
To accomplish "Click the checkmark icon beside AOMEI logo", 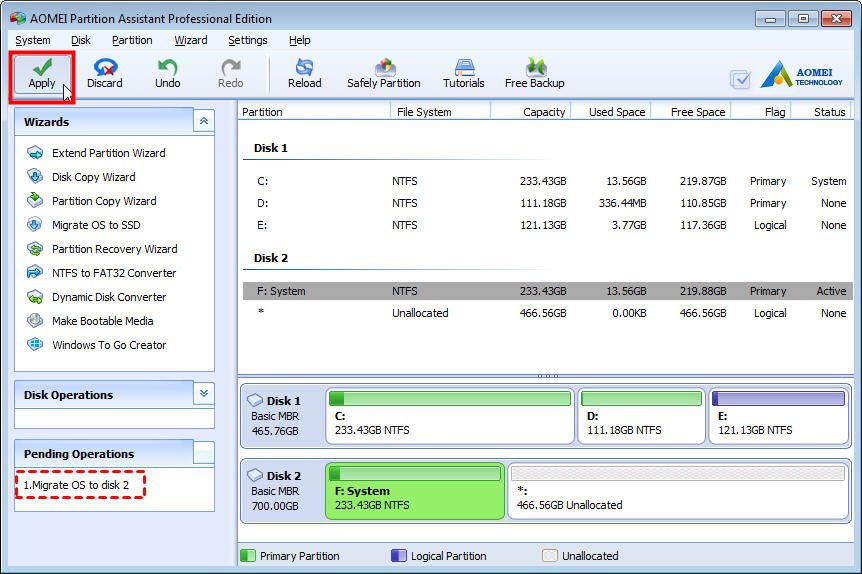I will click(x=740, y=80).
